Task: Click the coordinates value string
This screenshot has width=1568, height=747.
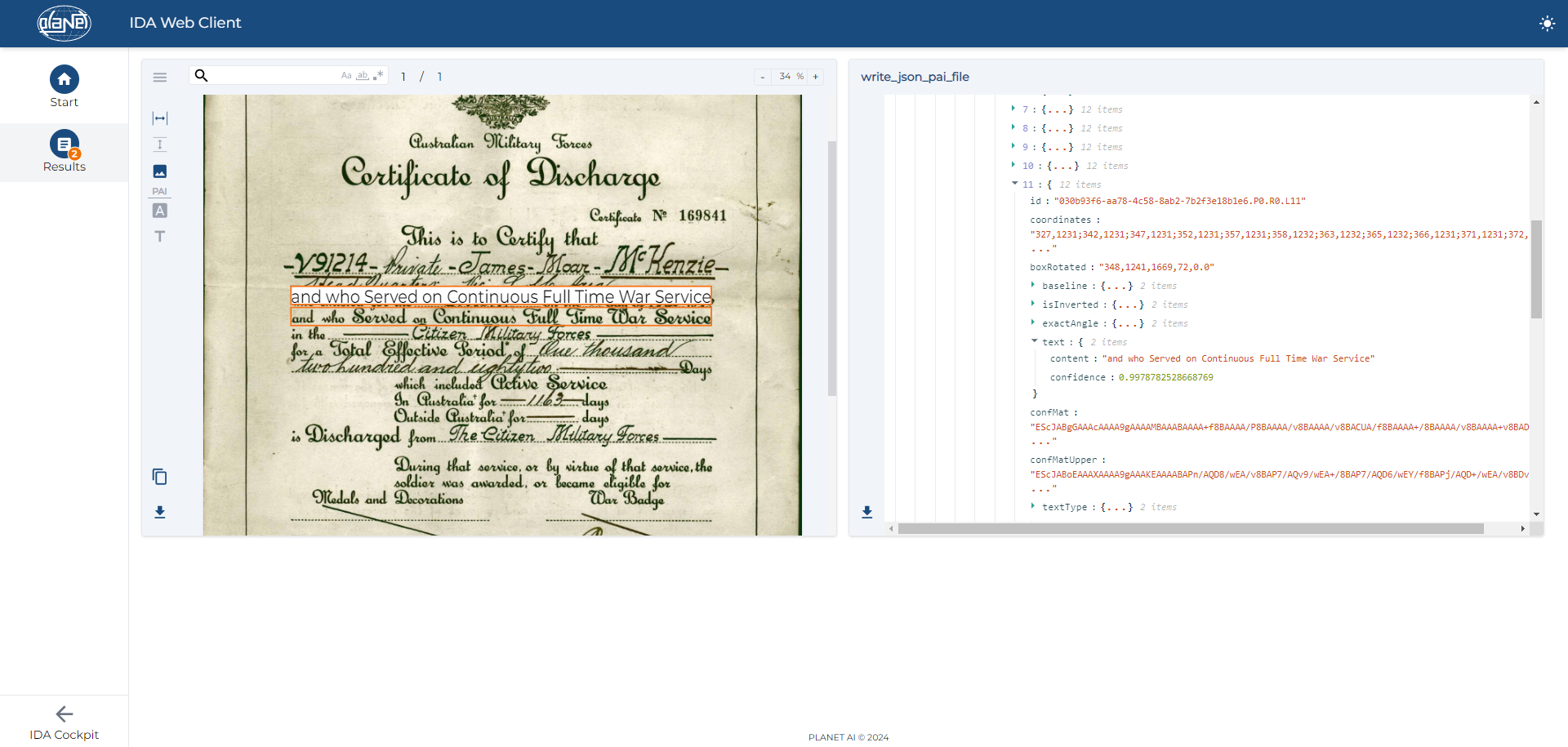Action: (1279, 241)
